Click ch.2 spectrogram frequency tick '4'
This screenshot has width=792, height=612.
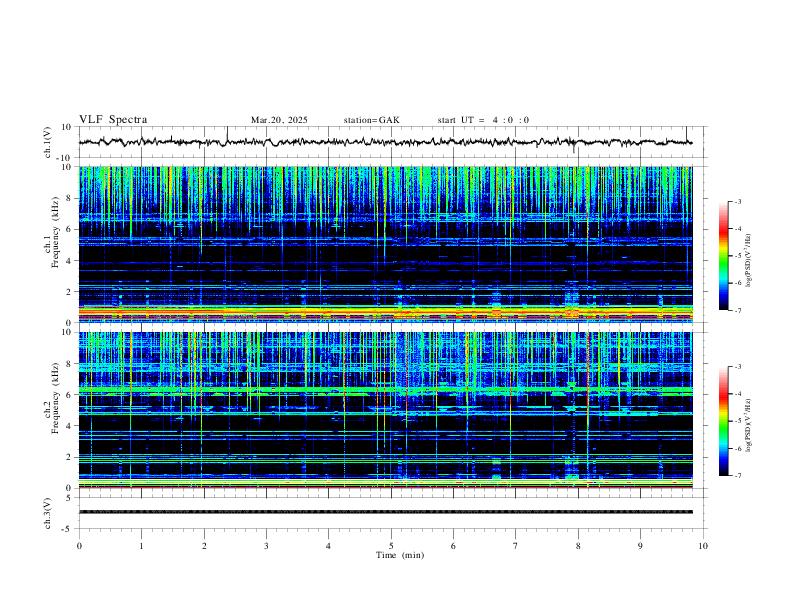[70, 426]
